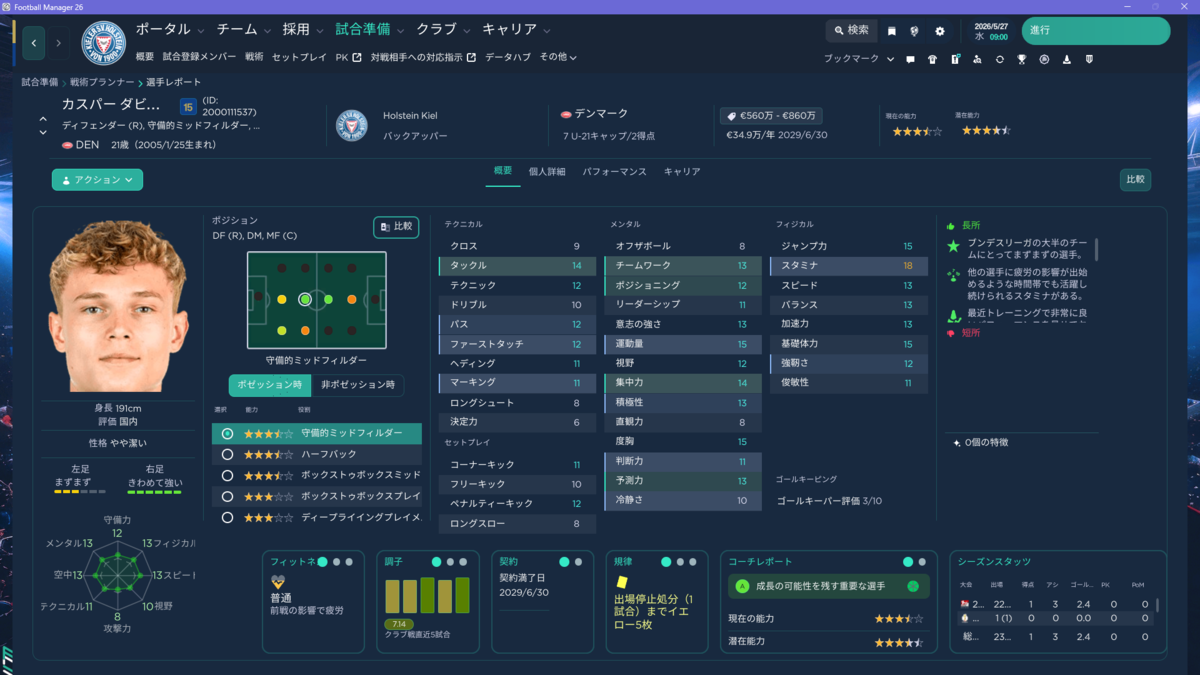Open the Holstein Kiel club name link

[x=409, y=116]
